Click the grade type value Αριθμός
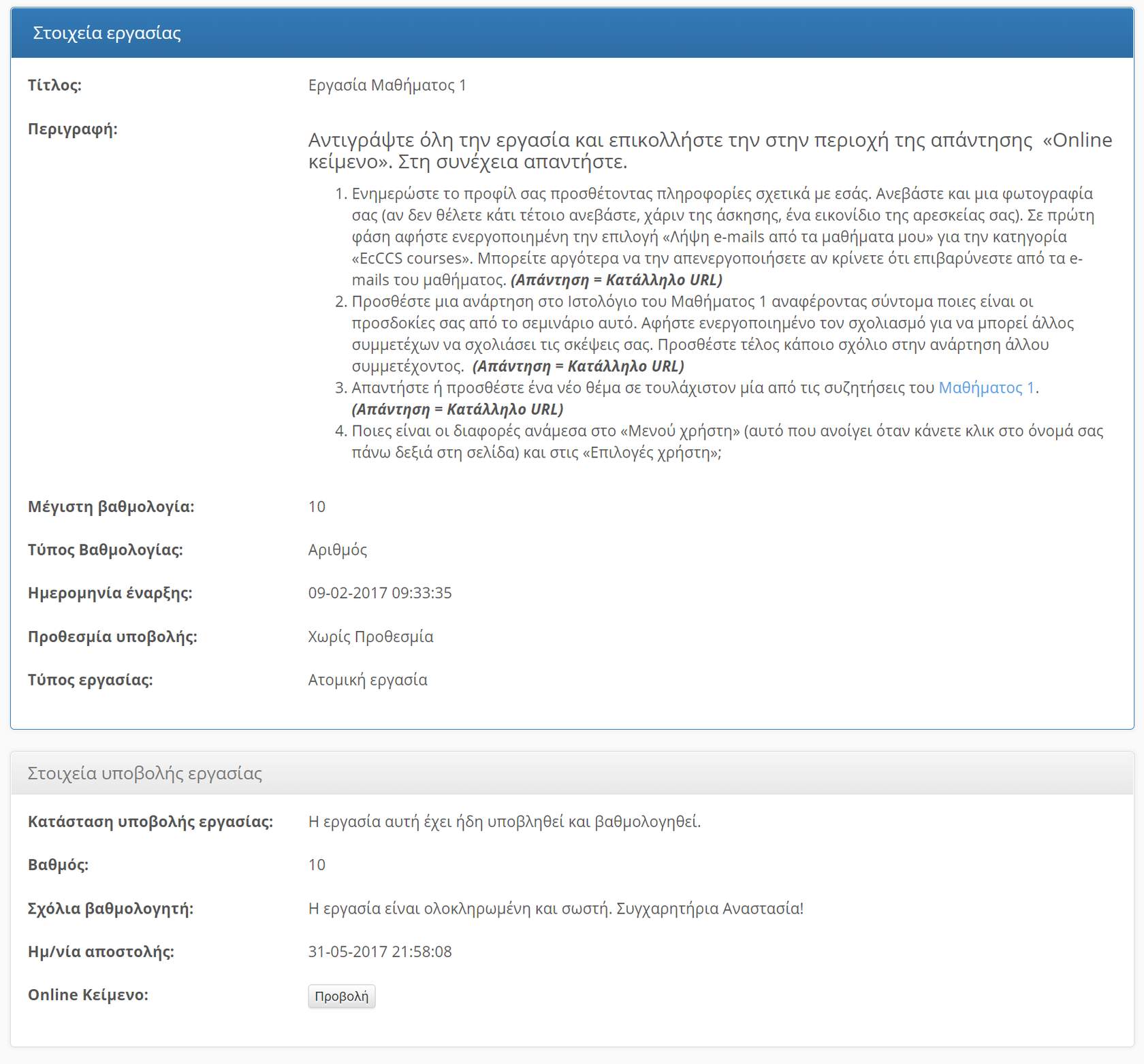 (x=337, y=550)
